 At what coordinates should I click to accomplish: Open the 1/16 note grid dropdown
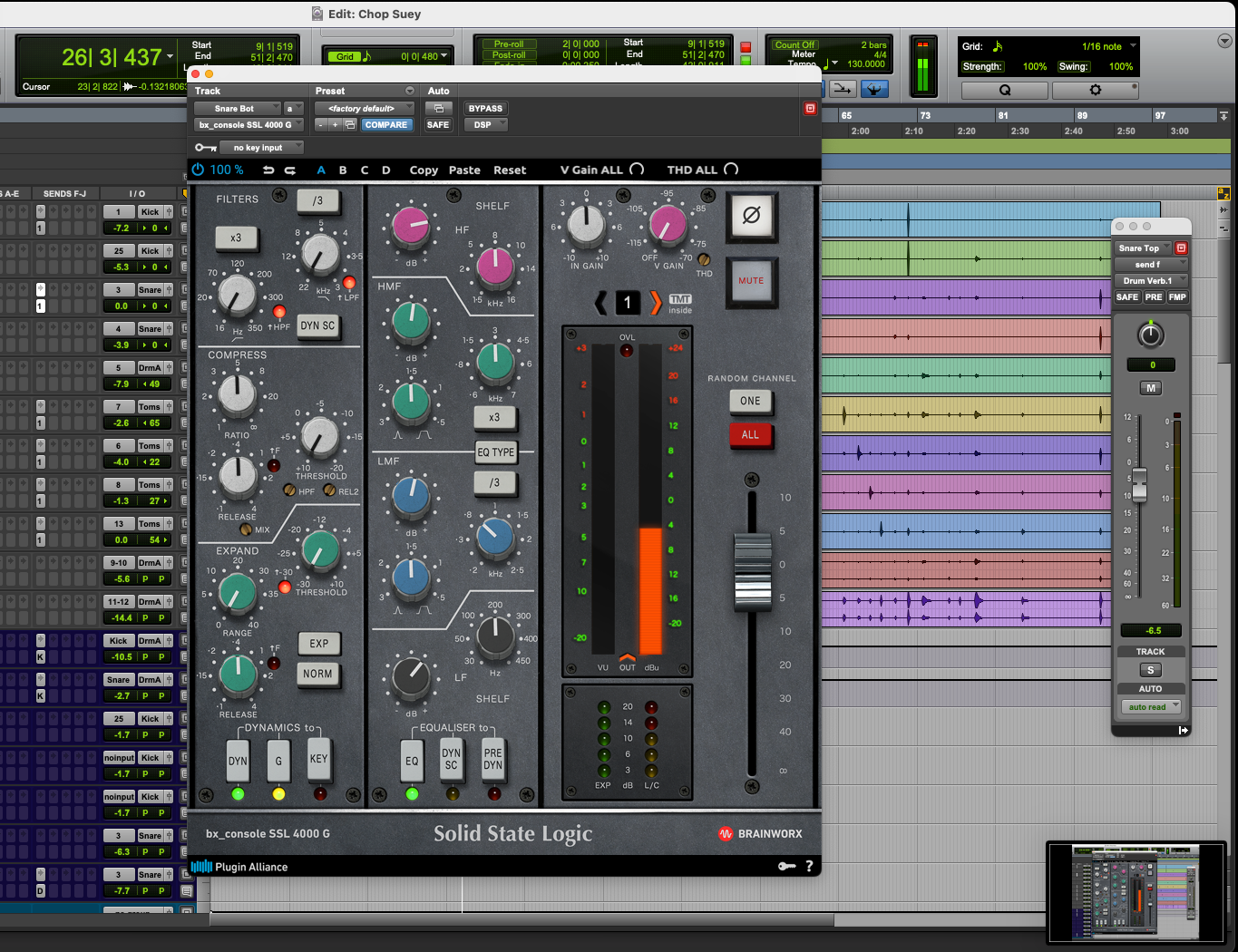(1108, 46)
